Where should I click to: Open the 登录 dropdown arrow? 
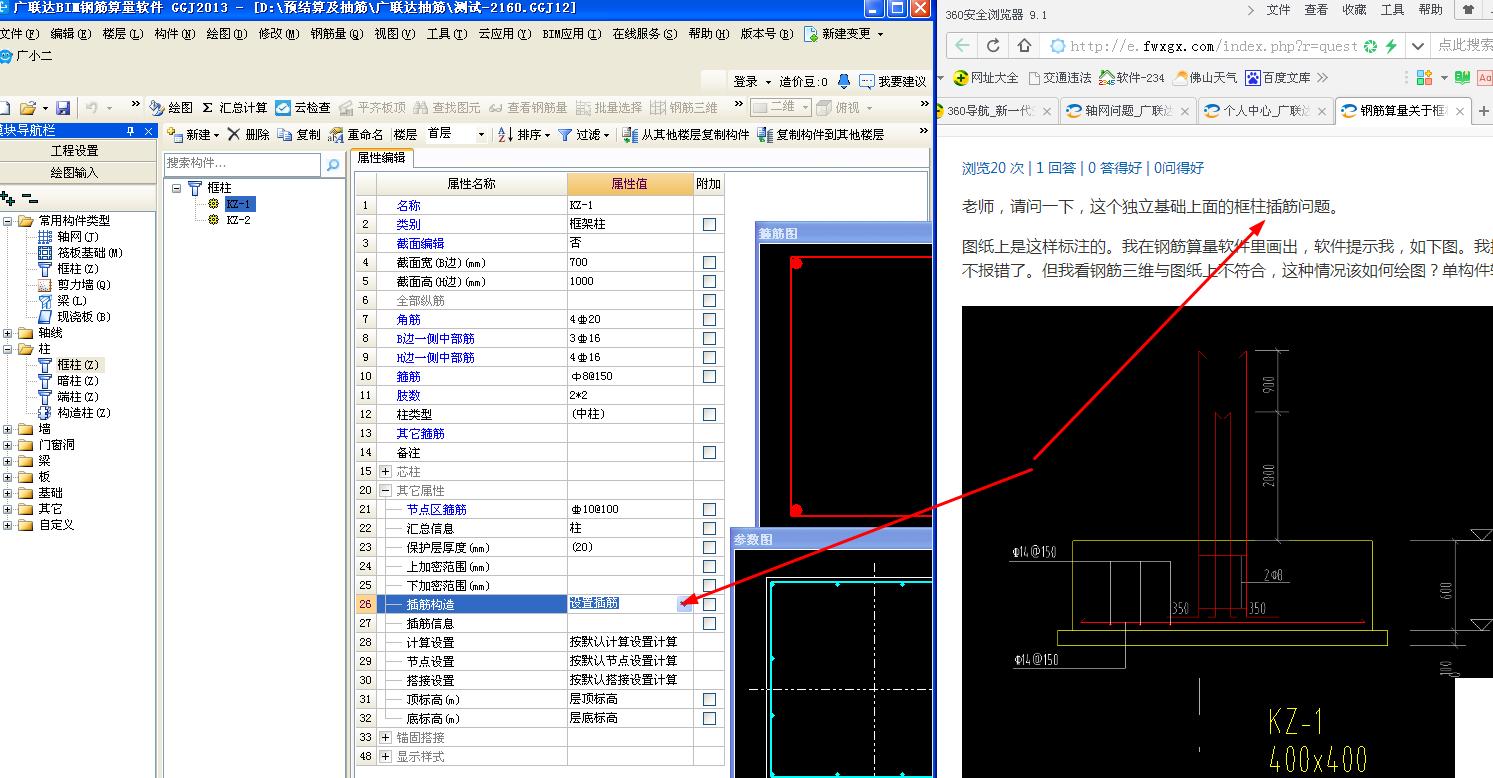click(768, 82)
